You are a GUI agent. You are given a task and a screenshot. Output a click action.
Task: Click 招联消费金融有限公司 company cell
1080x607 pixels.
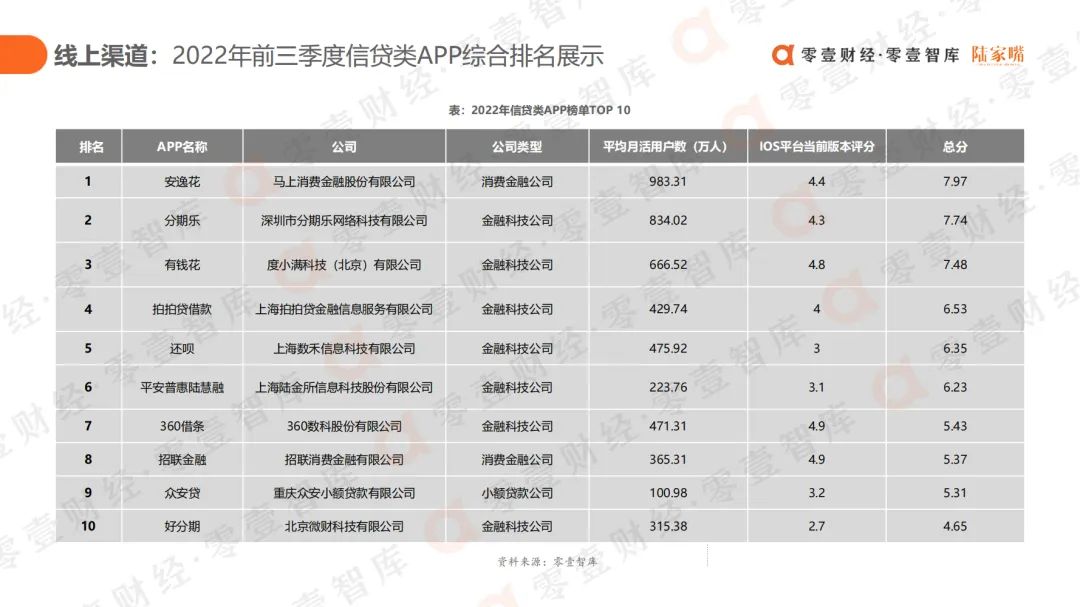point(344,460)
